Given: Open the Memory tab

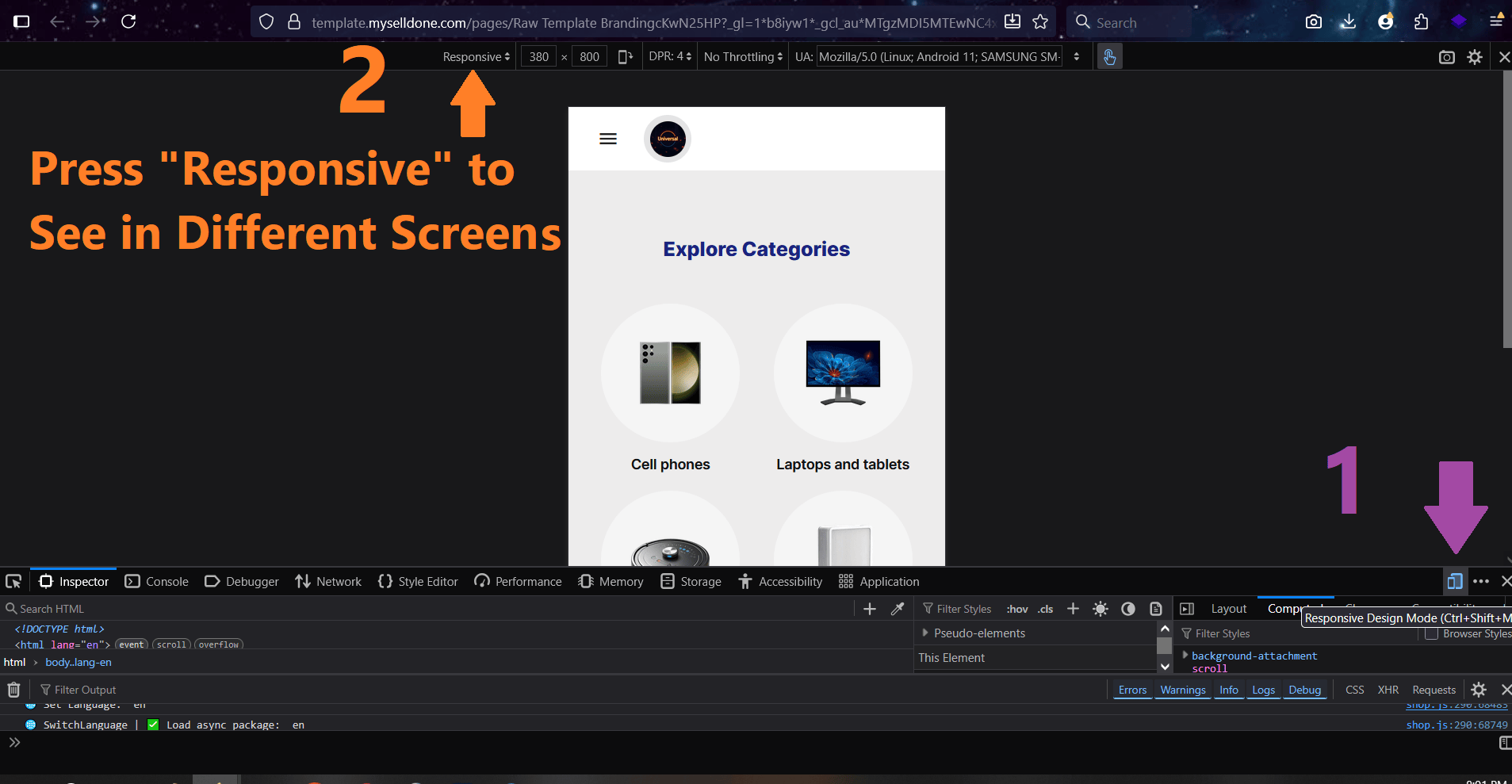Looking at the screenshot, I should [x=611, y=581].
